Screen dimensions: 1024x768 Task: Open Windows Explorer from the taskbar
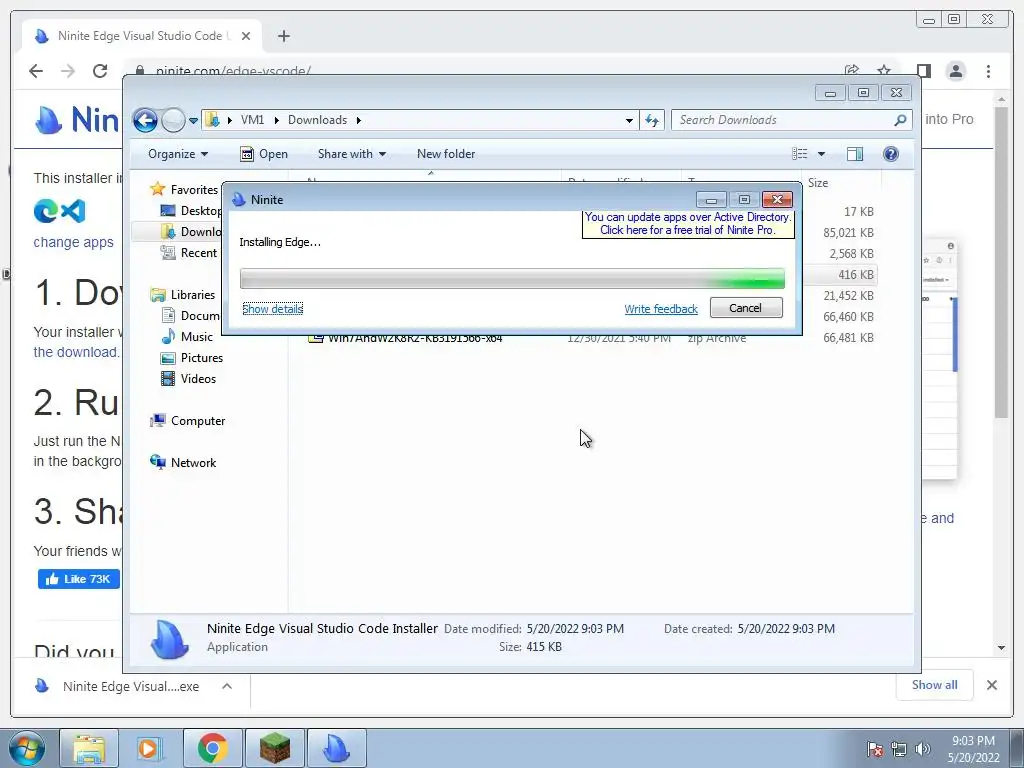[x=89, y=749]
